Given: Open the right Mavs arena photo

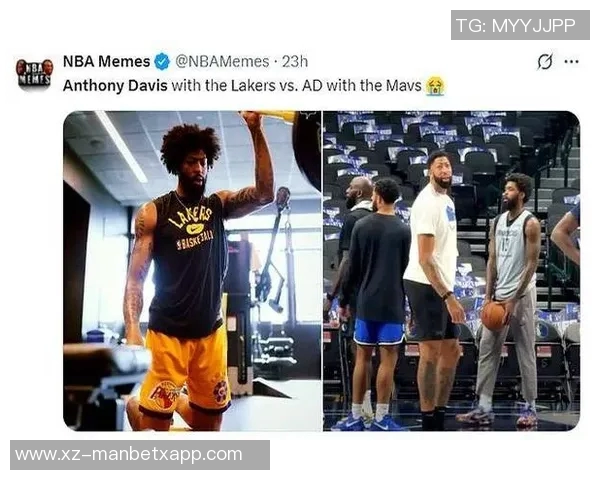Looking at the screenshot, I should 452,271.
